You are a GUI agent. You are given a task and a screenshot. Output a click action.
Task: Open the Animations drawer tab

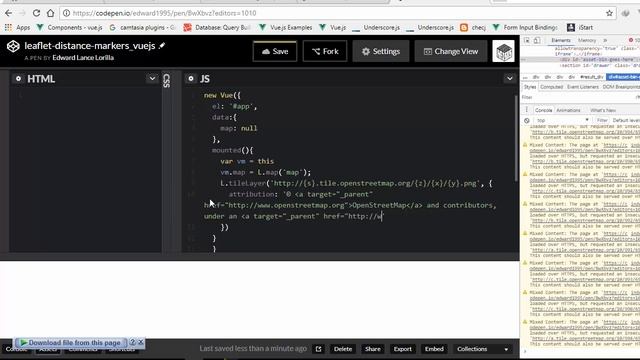click(568, 110)
